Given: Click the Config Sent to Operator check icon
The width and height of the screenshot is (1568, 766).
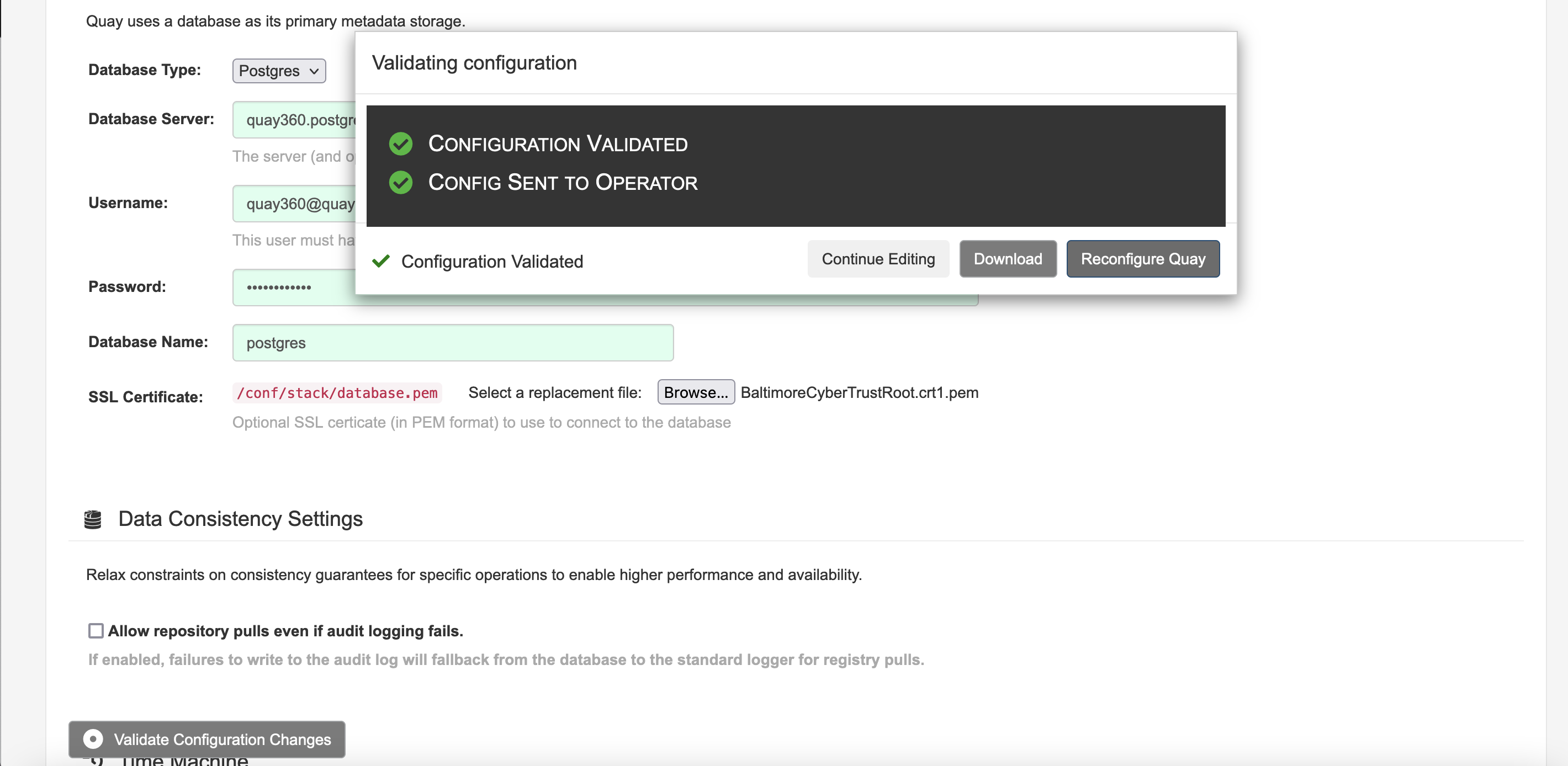Looking at the screenshot, I should click(x=400, y=183).
